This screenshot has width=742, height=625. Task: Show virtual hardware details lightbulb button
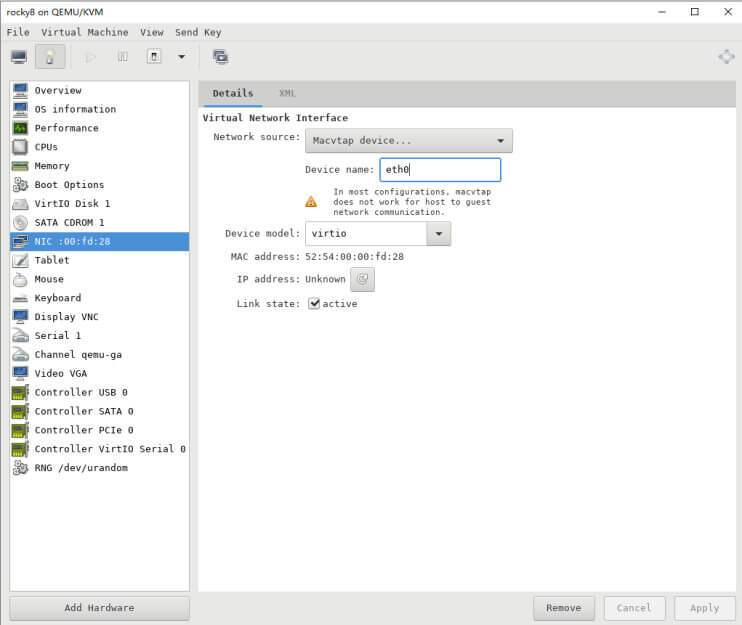50,57
